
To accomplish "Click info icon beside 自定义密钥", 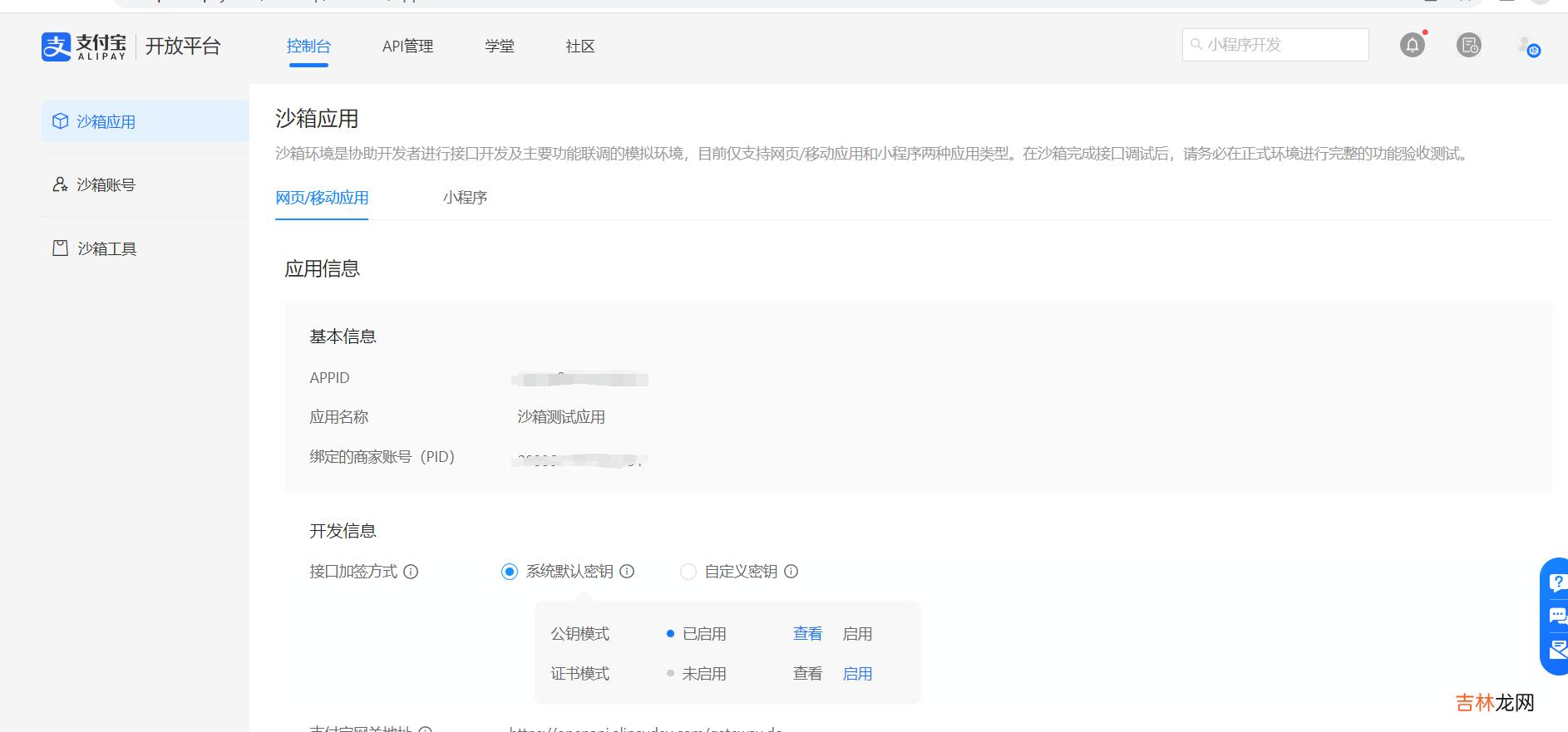I will (x=791, y=572).
